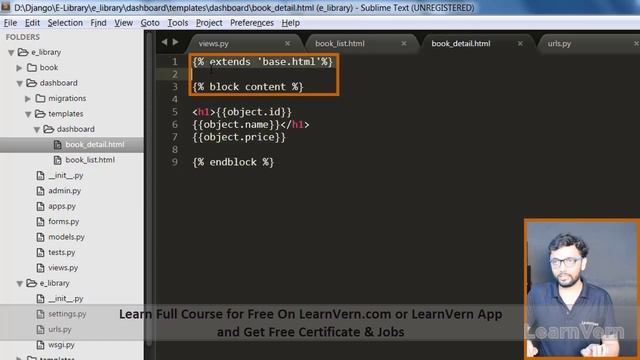The height and width of the screenshot is (360, 640).
Task: Open the View menu
Action: 123,23
